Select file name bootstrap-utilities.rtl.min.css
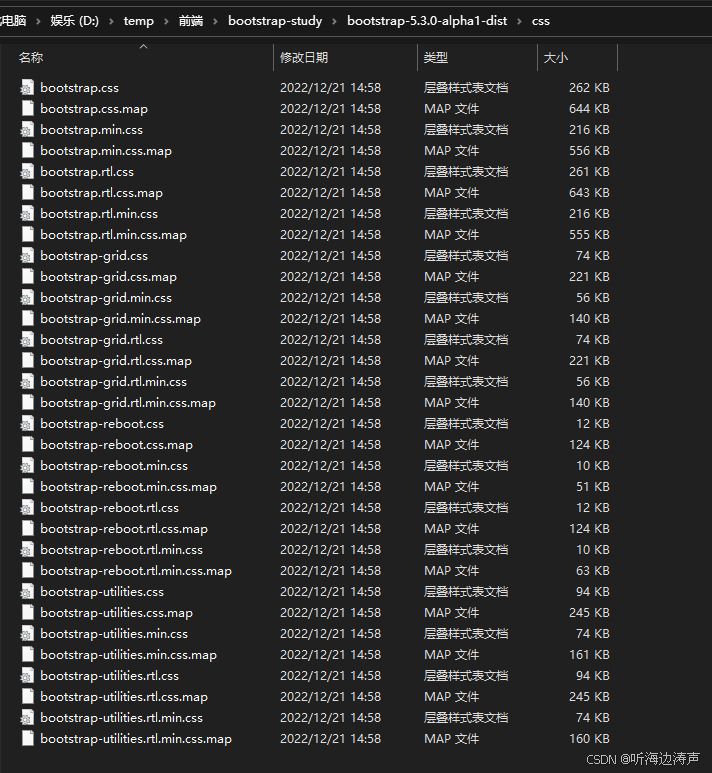The width and height of the screenshot is (712, 773). (122, 718)
